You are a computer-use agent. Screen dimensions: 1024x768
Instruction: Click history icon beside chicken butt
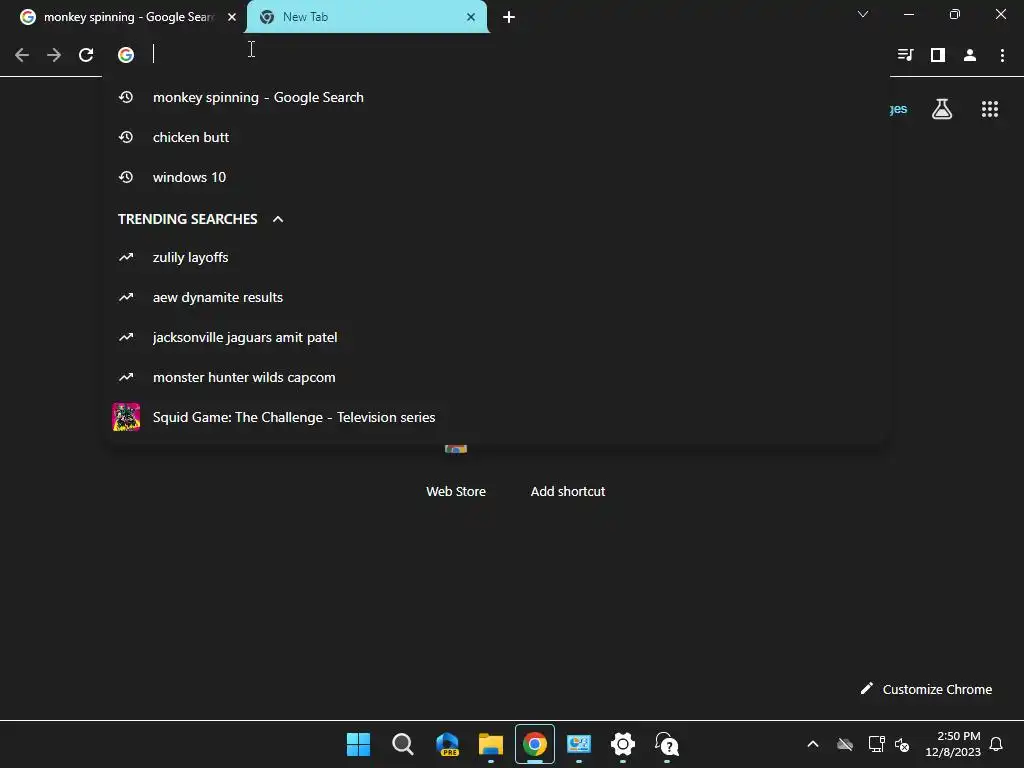click(126, 137)
